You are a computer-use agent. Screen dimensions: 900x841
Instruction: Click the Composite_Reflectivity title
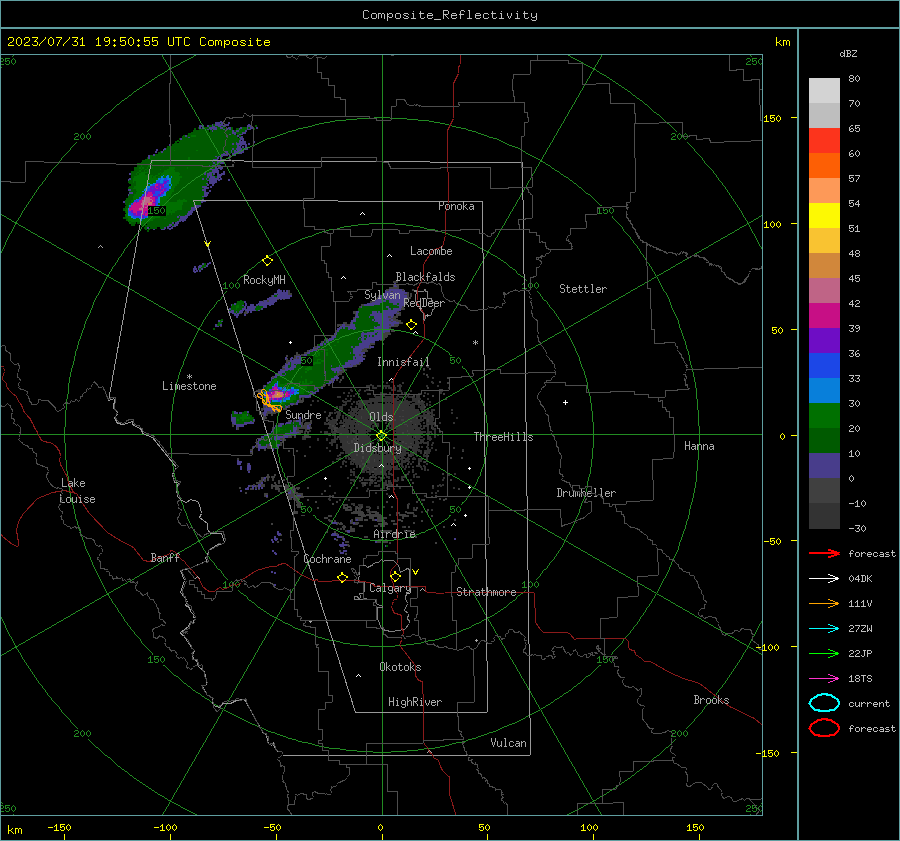(449, 15)
